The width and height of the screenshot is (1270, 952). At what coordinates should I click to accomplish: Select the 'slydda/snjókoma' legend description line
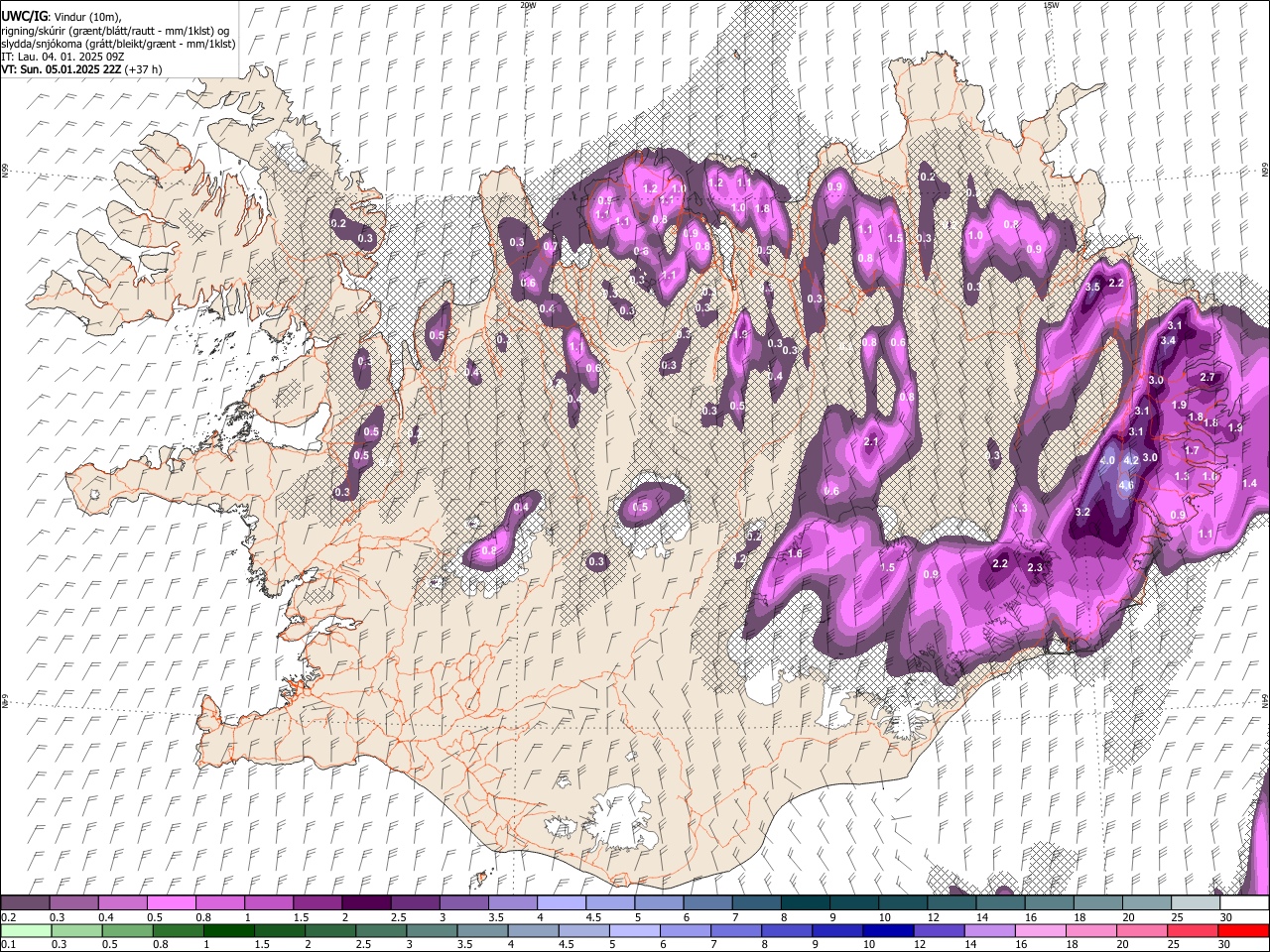pos(118,44)
